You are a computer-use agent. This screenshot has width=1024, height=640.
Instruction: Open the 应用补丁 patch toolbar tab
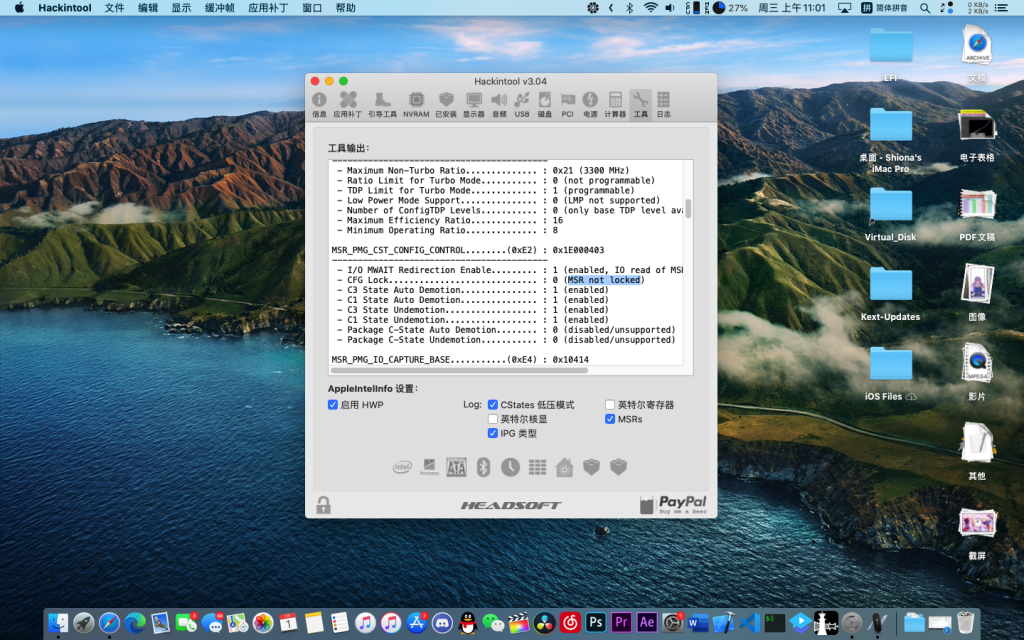[x=347, y=104]
